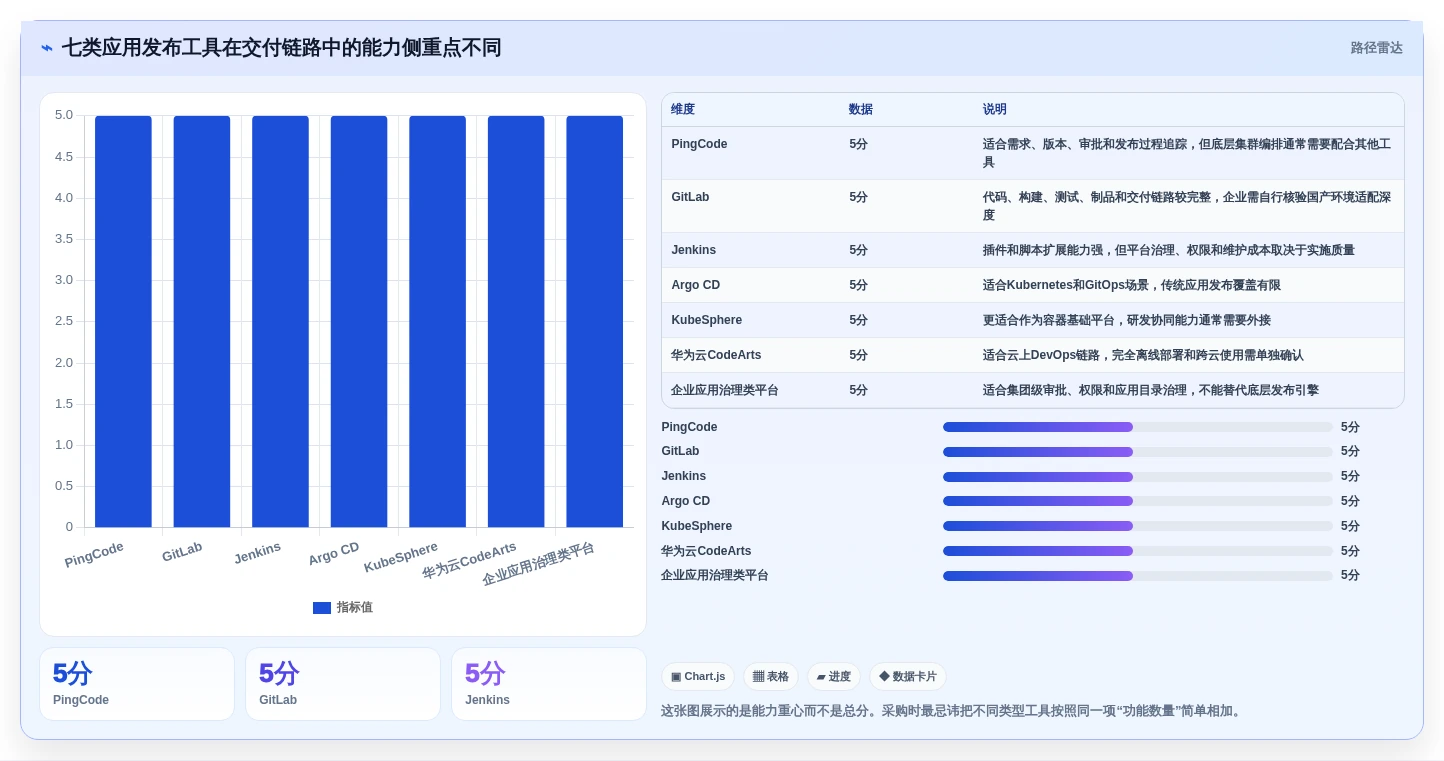Click KubeSphere label in the progress list

(697, 526)
